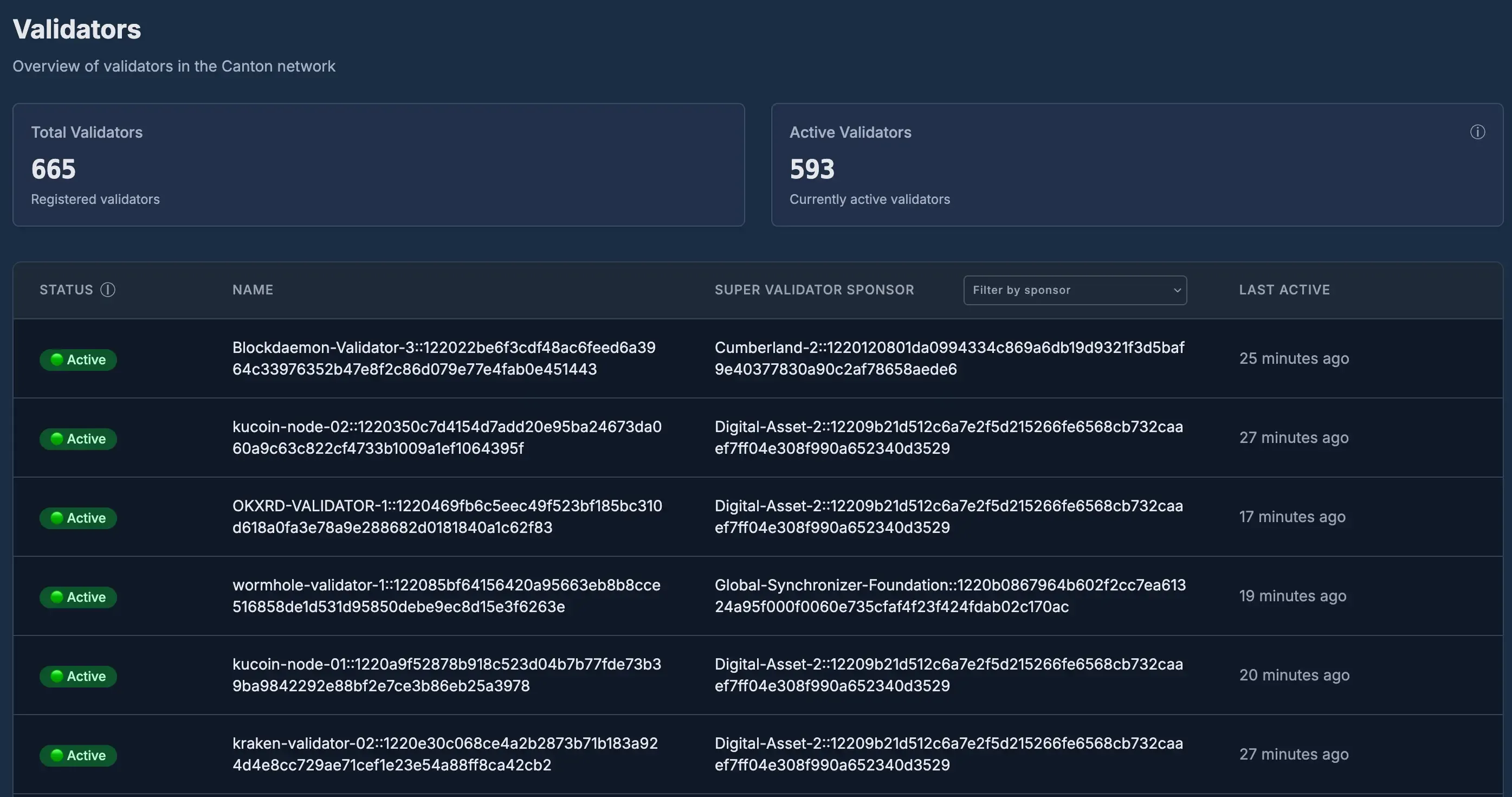Select the wormhole-validator-1 validator name
Image resolution: width=1512 pixels, height=797 pixels.
(x=445, y=595)
